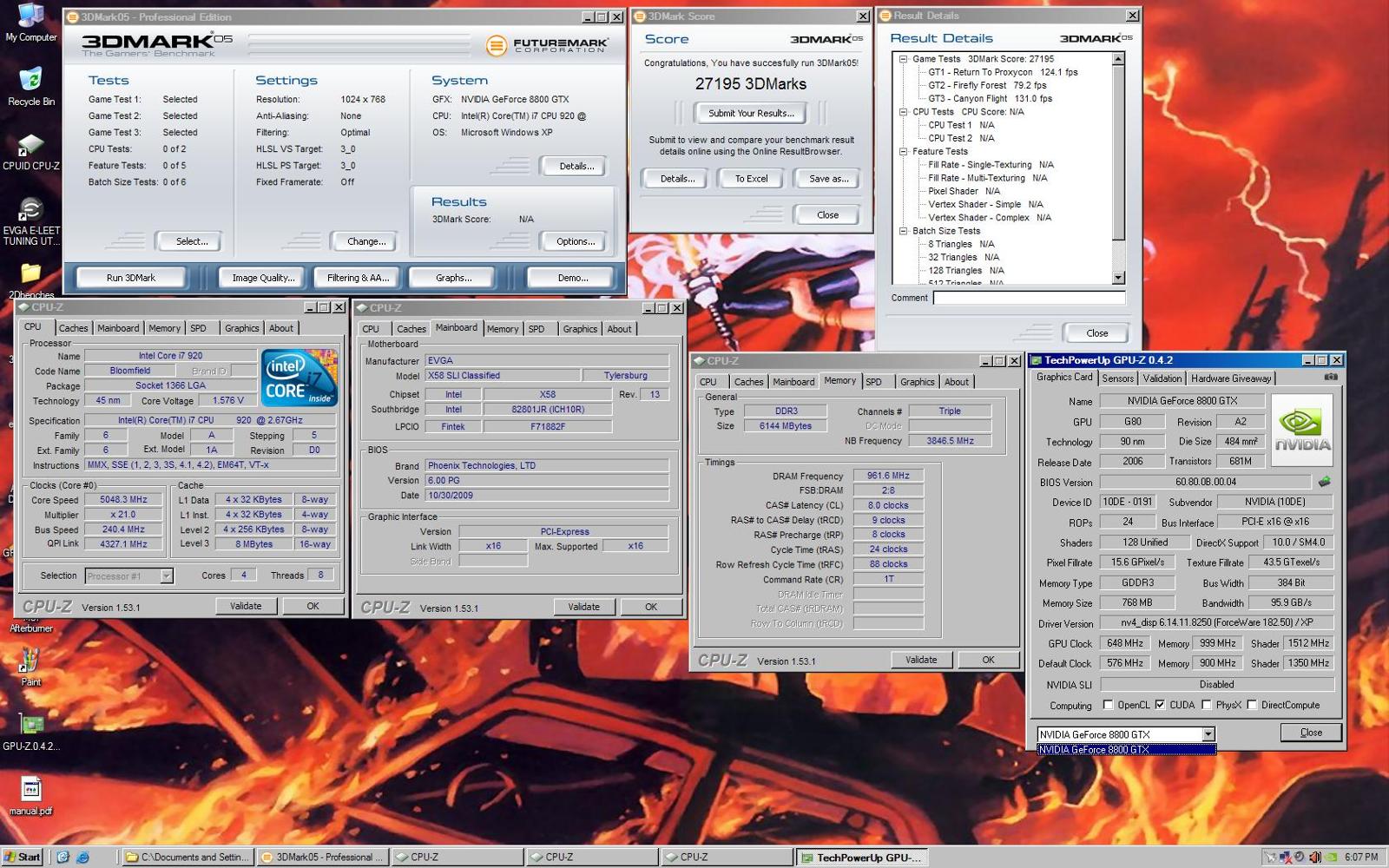The image size is (1389, 868).
Task: Open EVGA E-LEET Tuning Utility icon
Action: [31, 221]
